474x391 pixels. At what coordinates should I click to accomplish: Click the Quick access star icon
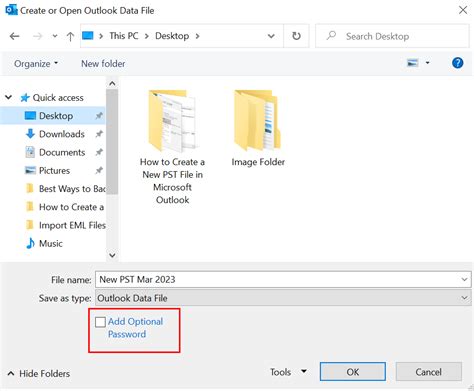click(25, 98)
